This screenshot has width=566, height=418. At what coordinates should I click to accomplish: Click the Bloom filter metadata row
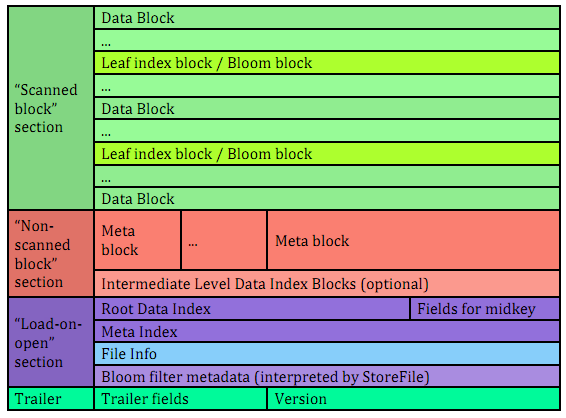click(327, 376)
